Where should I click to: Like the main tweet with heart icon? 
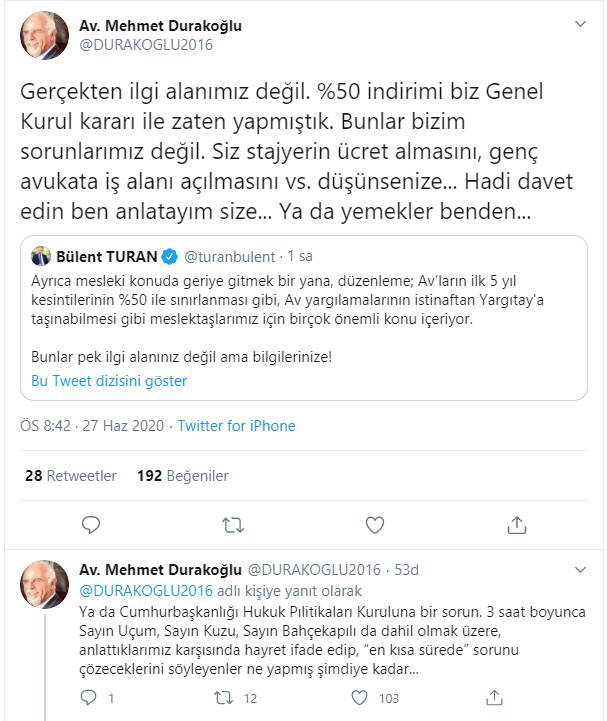coord(375,524)
